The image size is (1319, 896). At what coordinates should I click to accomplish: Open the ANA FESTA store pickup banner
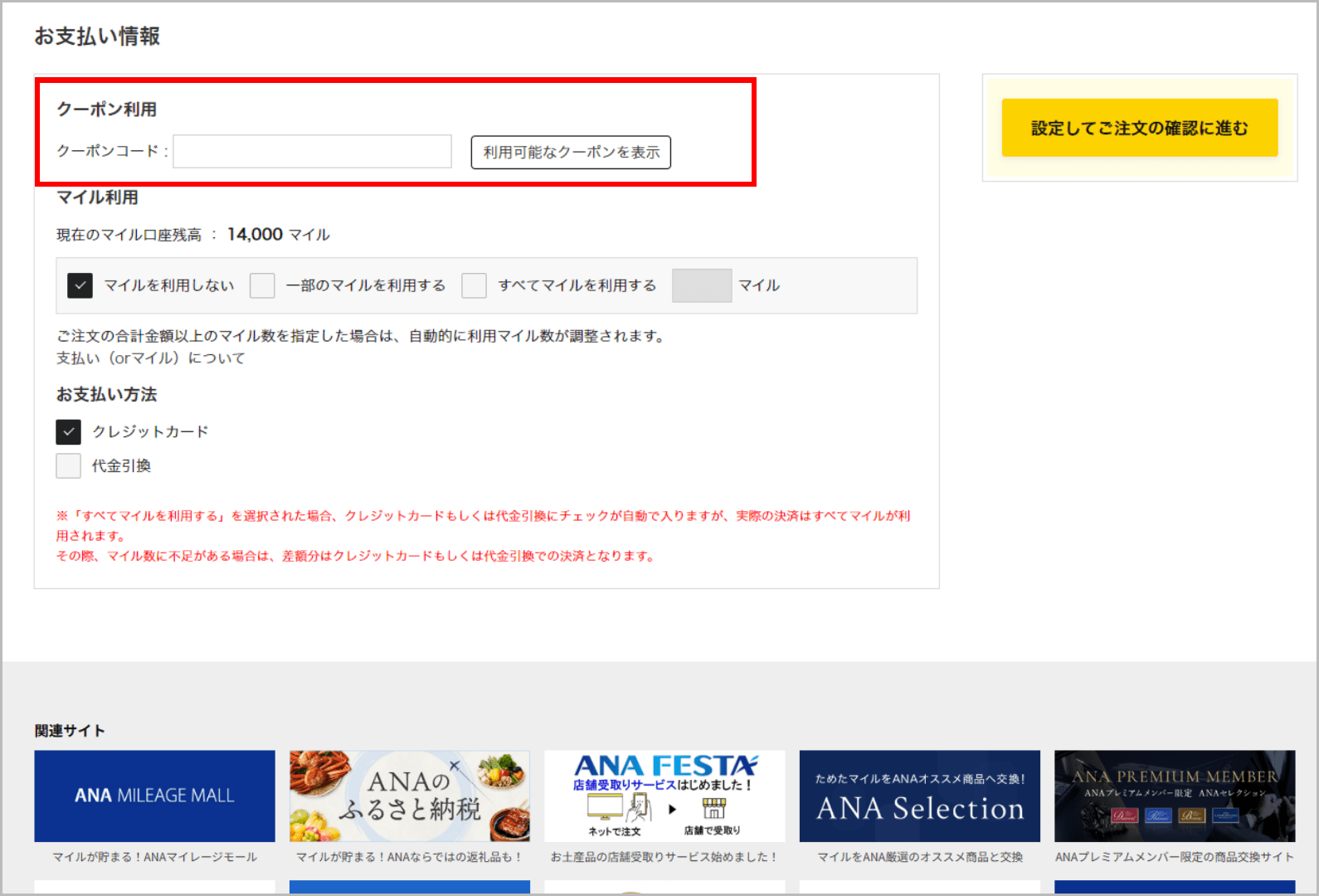click(x=664, y=796)
